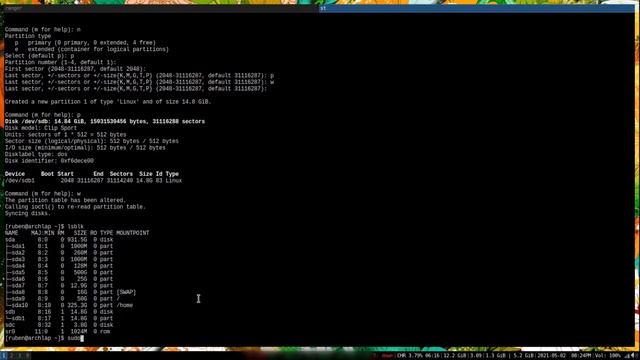
Task: Click the 'p primary' partition type line
Action: 85,43
